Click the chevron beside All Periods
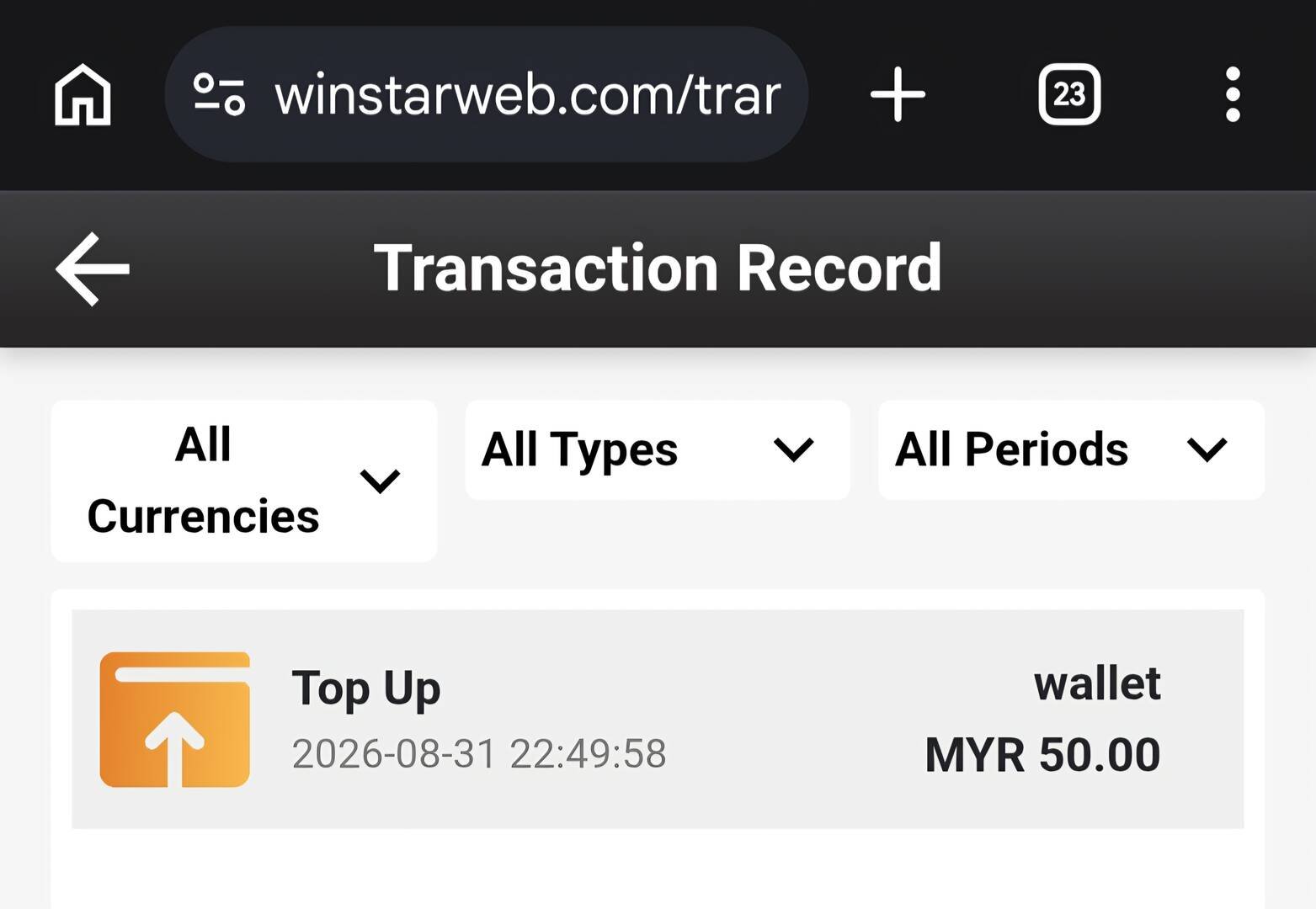The image size is (1316, 909). [1207, 449]
